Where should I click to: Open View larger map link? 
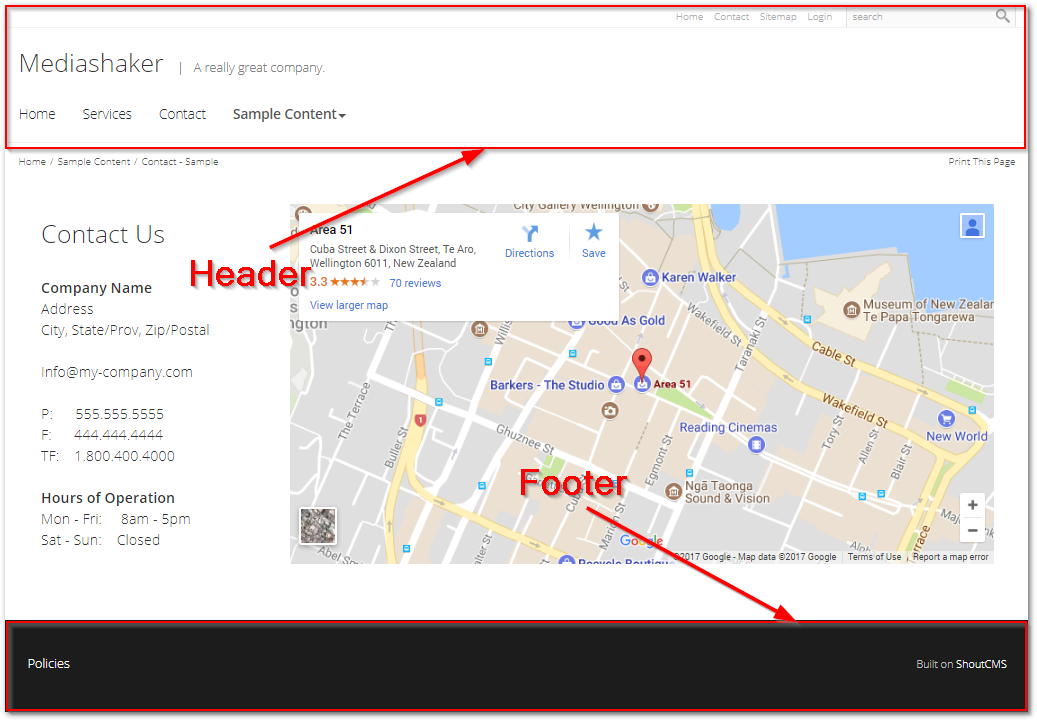[349, 305]
